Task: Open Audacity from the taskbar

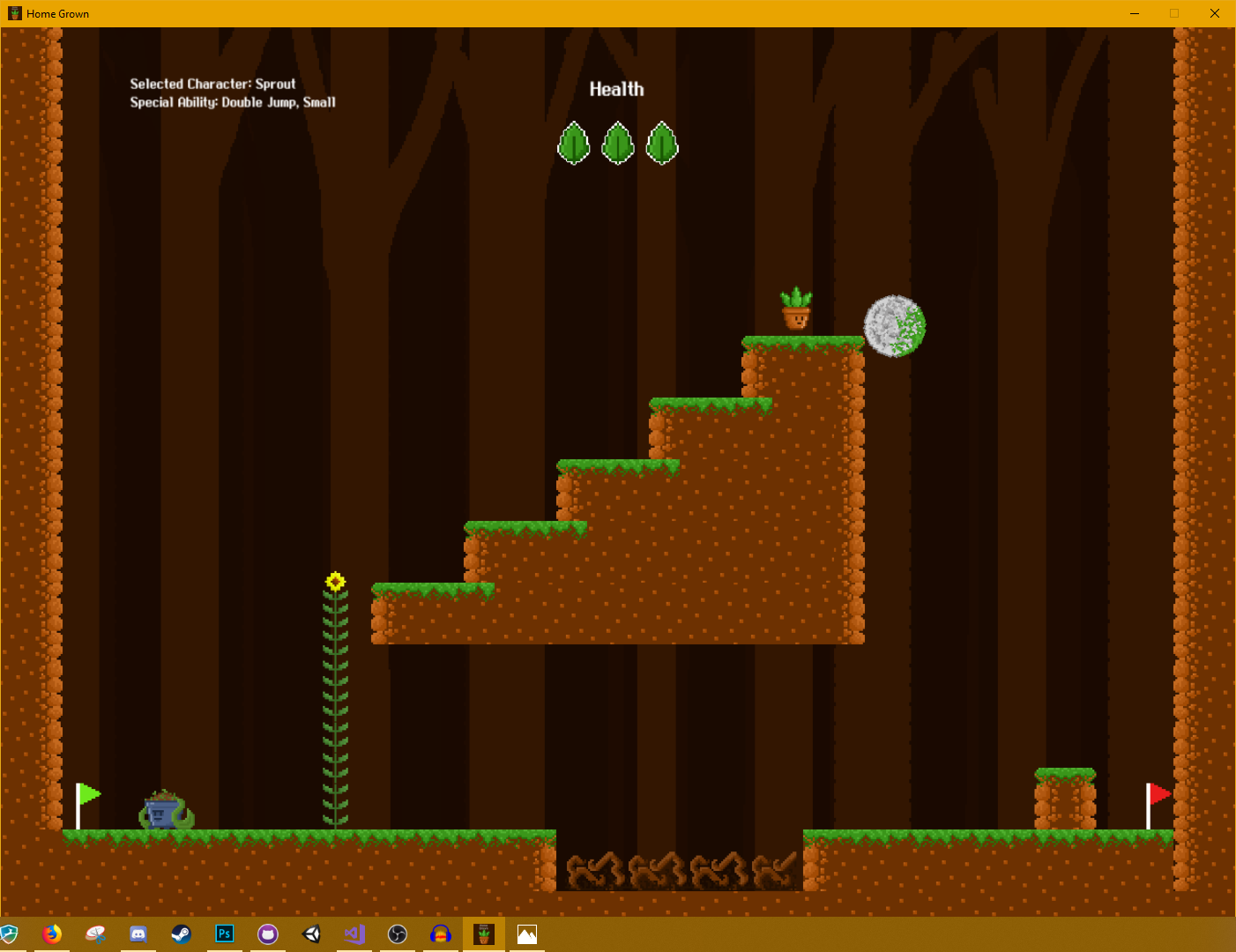Action: pyautogui.click(x=441, y=934)
